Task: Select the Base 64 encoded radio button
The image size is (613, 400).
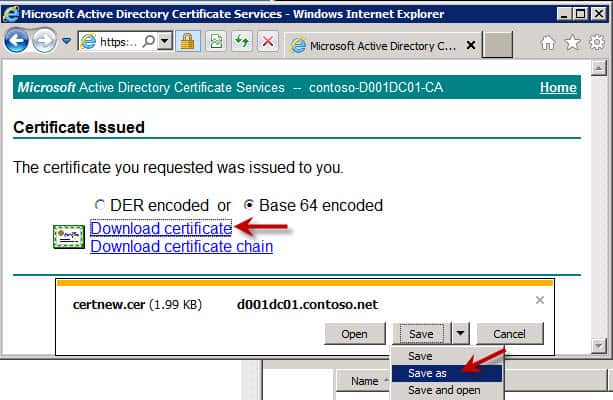Action: [x=249, y=205]
